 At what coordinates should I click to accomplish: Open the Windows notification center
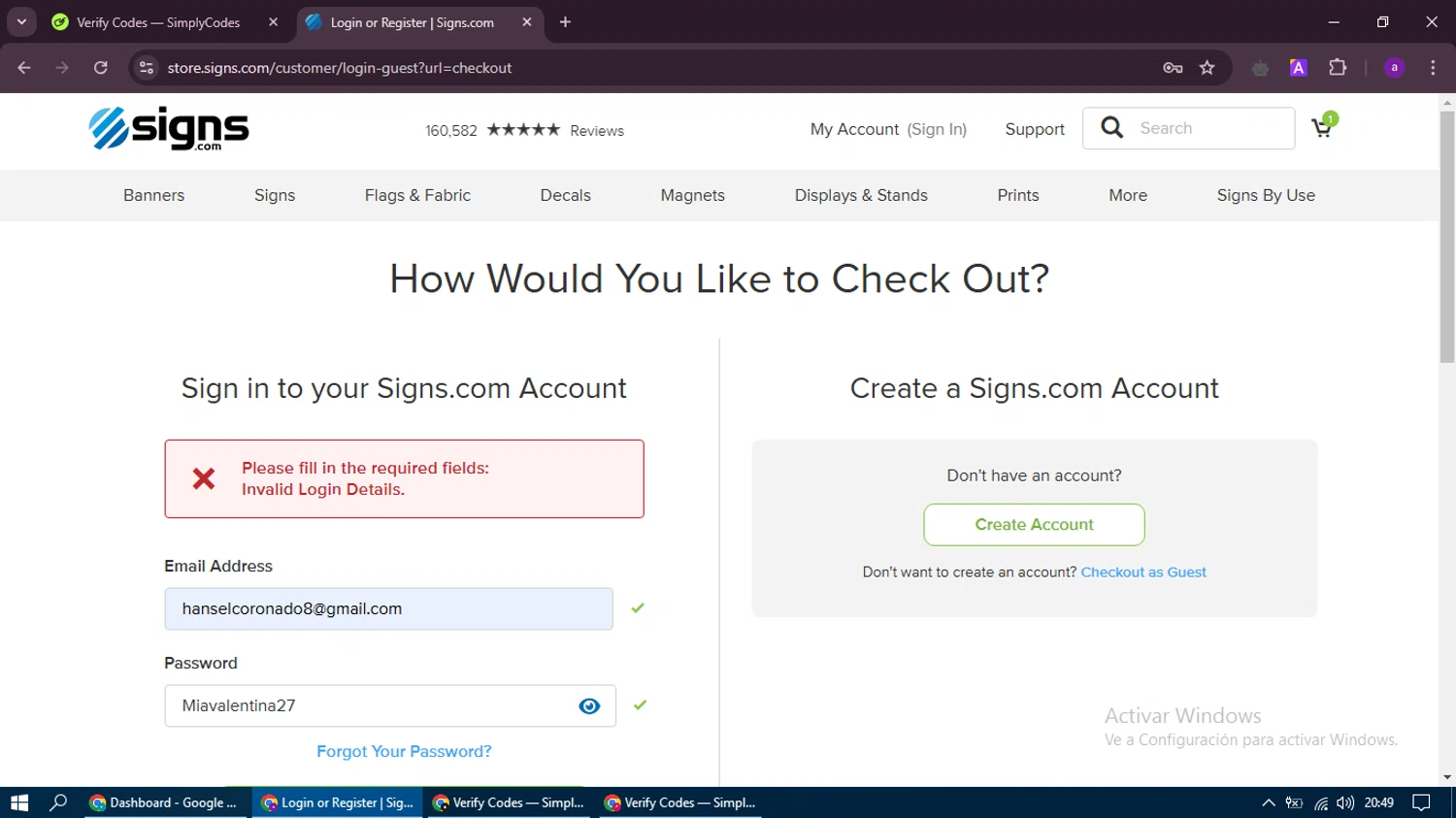click(x=1422, y=802)
